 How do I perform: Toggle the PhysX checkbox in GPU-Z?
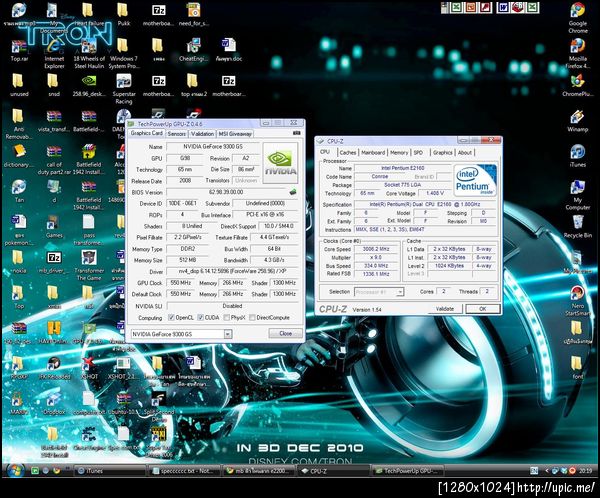[227, 317]
